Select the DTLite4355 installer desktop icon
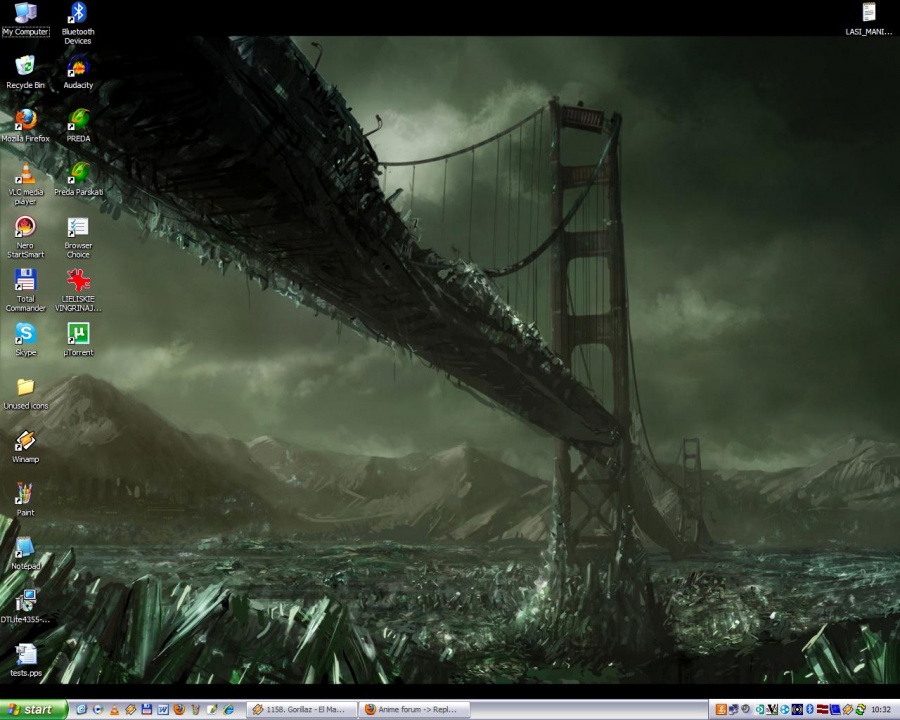 (25, 607)
